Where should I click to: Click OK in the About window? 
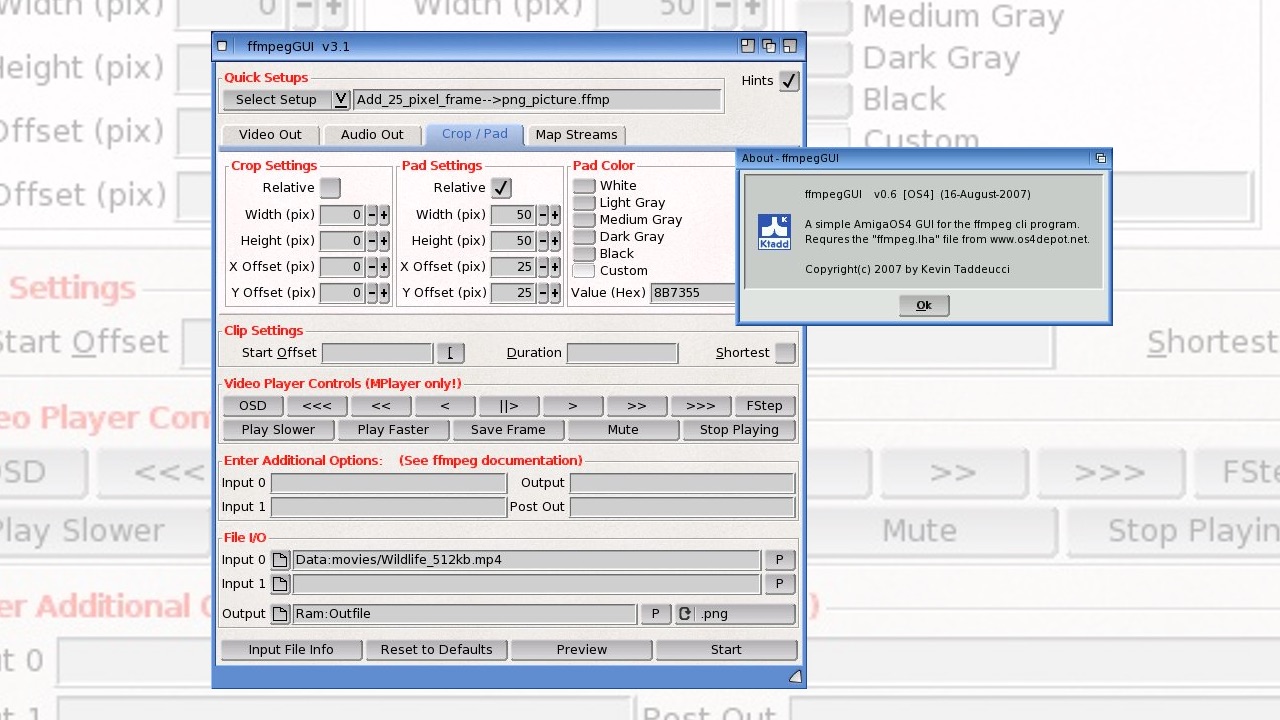pos(924,306)
